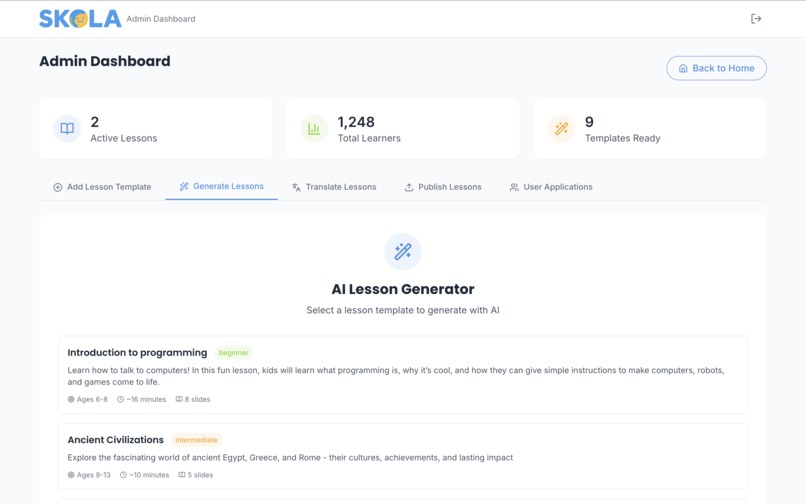Click the bar chart icon beside Total Learners
Viewport: 806px width, 504px height.
pyautogui.click(x=314, y=129)
